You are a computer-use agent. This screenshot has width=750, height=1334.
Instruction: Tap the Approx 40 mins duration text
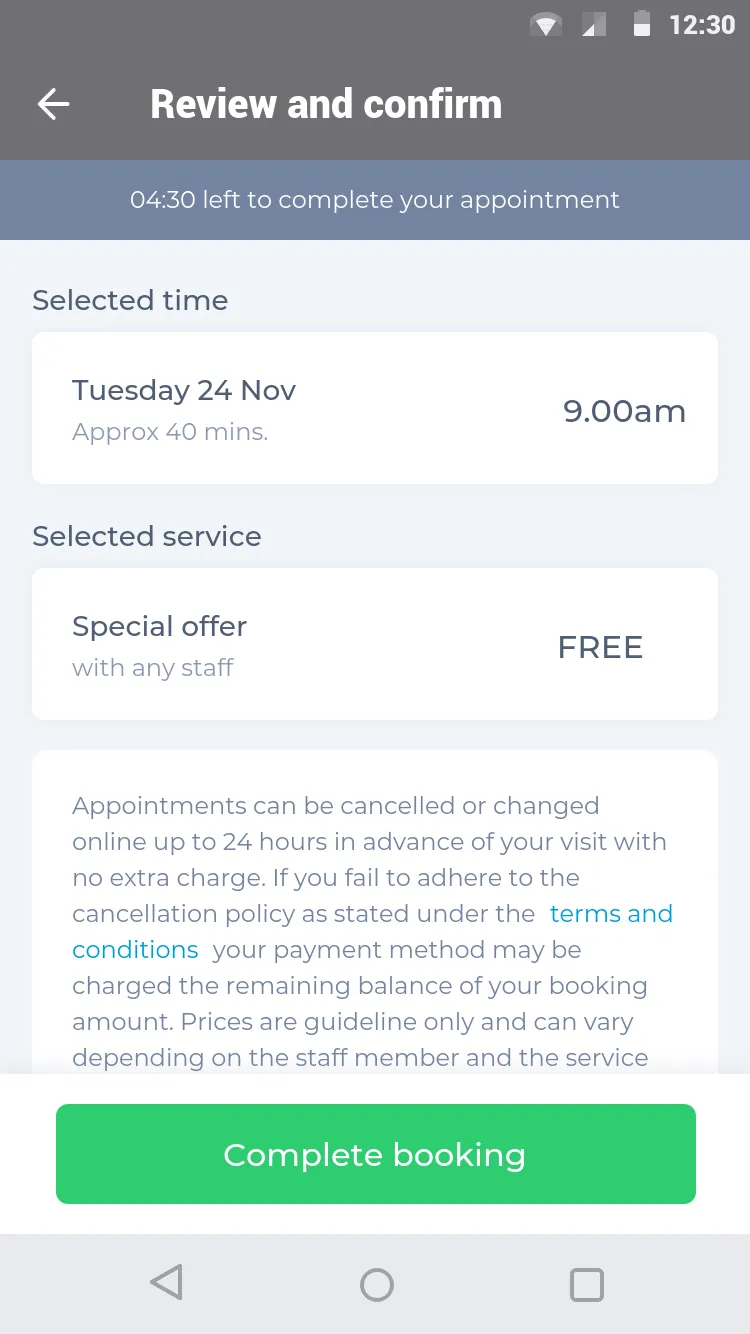[x=170, y=432]
